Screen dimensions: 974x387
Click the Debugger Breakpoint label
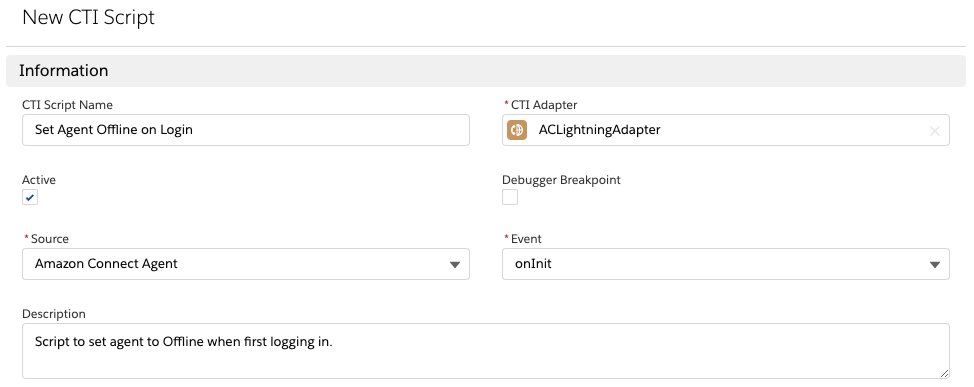562,180
